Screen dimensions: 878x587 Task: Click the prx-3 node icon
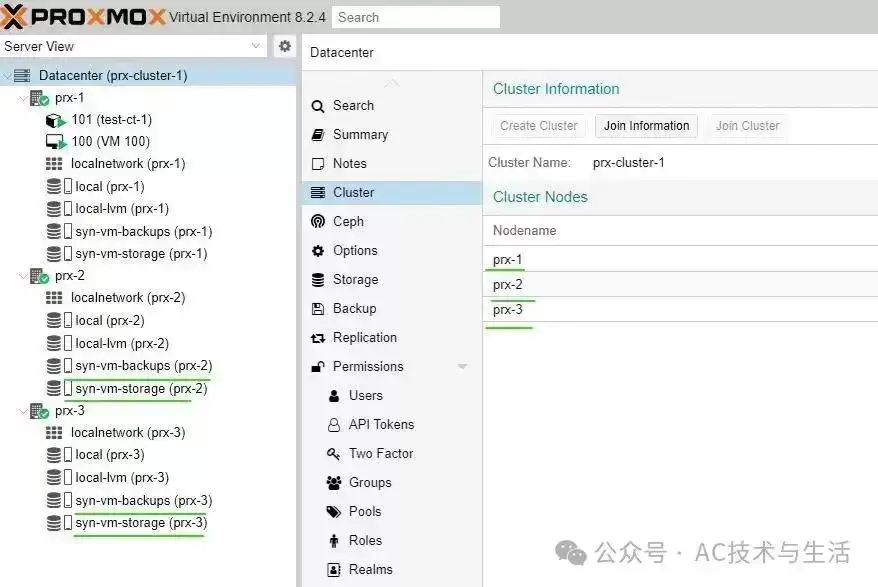point(39,411)
